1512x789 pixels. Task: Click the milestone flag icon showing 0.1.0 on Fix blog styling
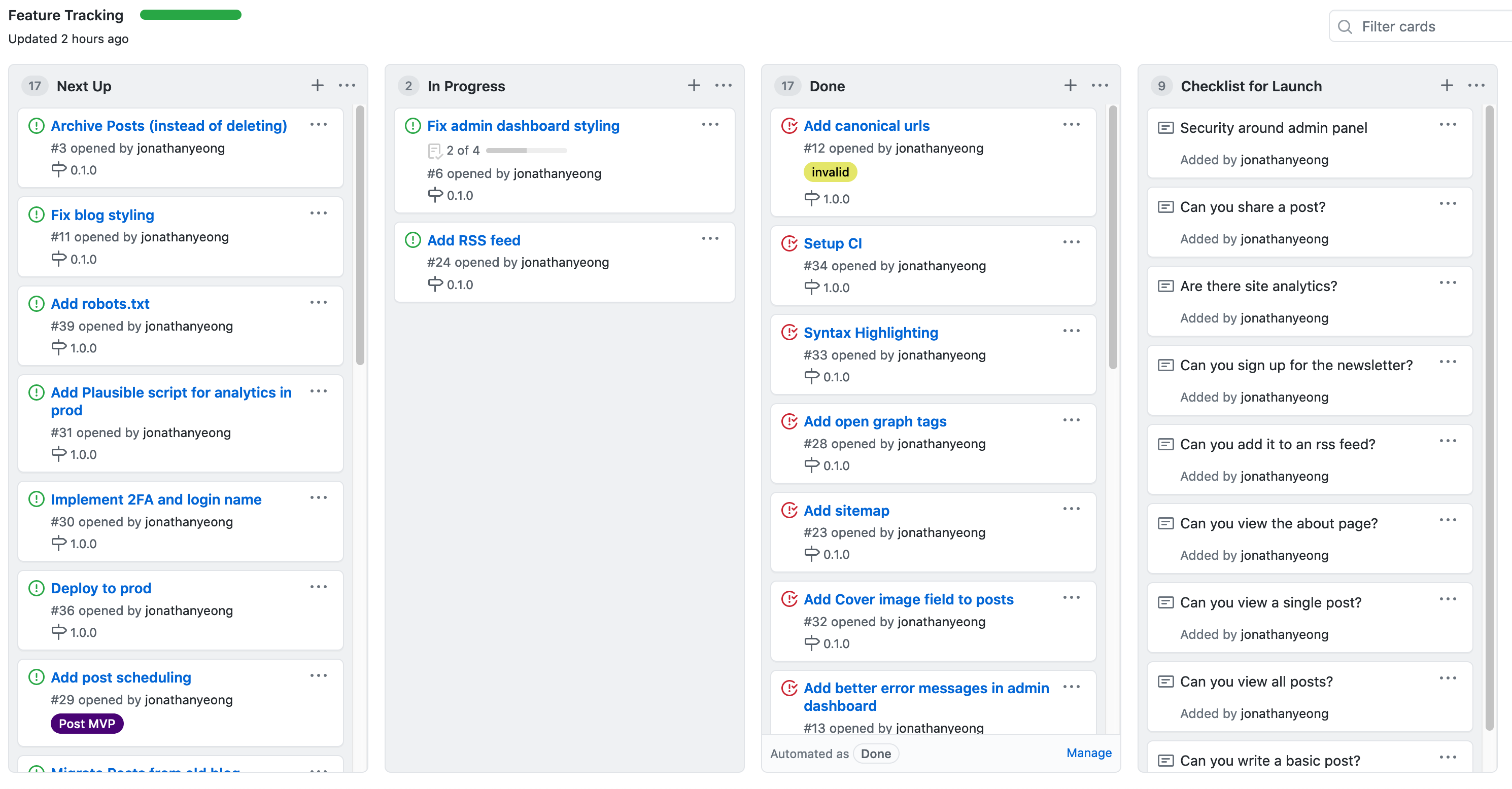59,259
